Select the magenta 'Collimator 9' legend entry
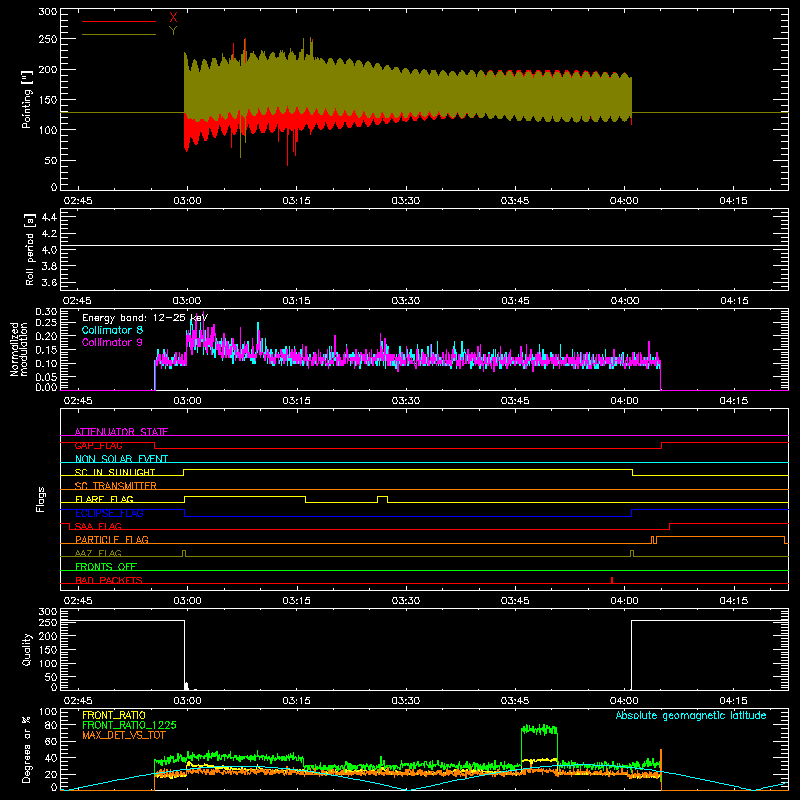The width and height of the screenshot is (800, 800). coord(112,342)
